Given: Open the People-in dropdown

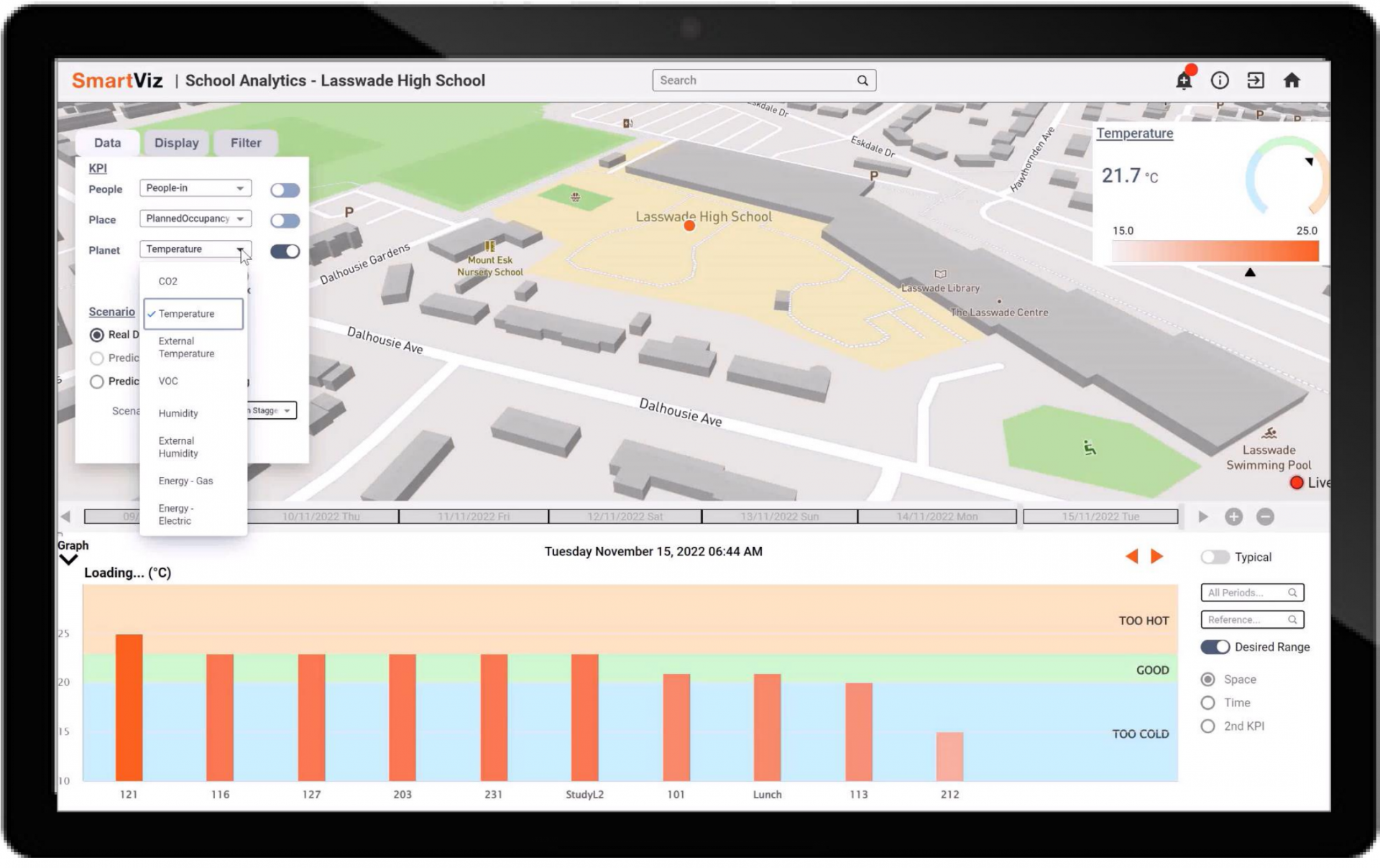Looking at the screenshot, I should point(195,188).
